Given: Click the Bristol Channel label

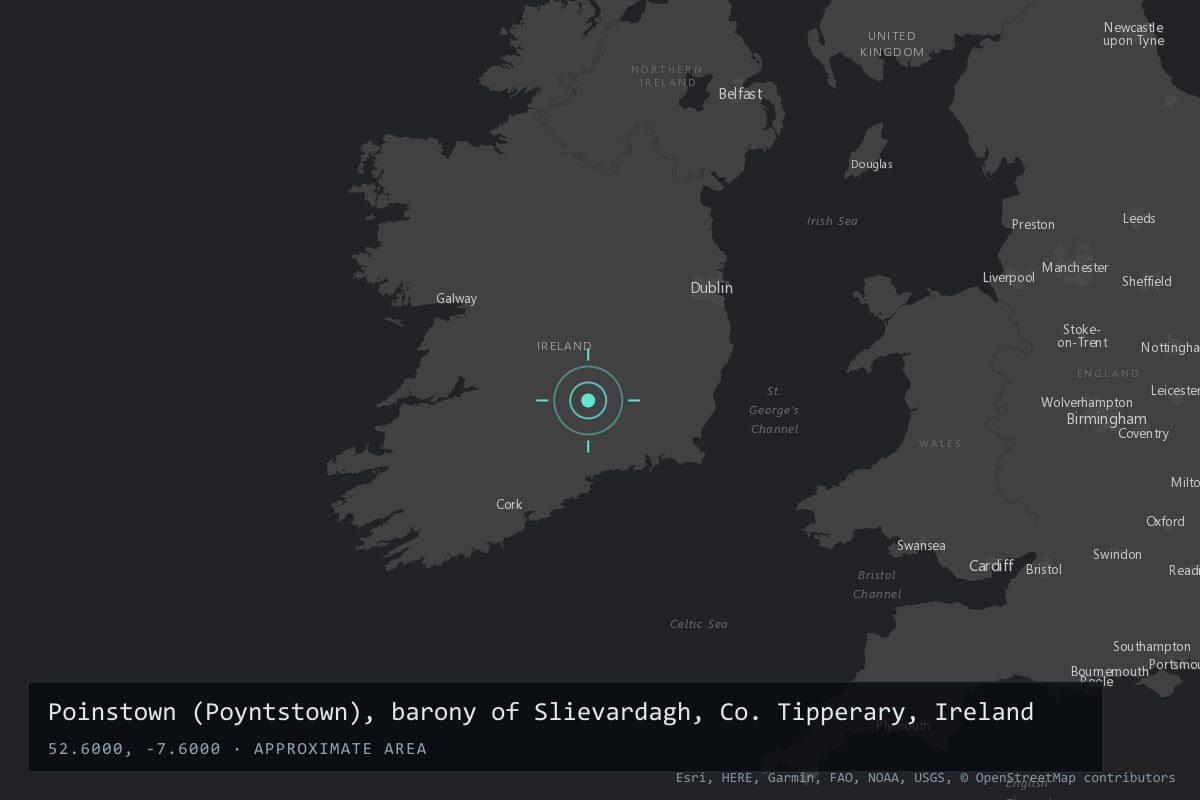Looking at the screenshot, I should pyautogui.click(x=877, y=585).
